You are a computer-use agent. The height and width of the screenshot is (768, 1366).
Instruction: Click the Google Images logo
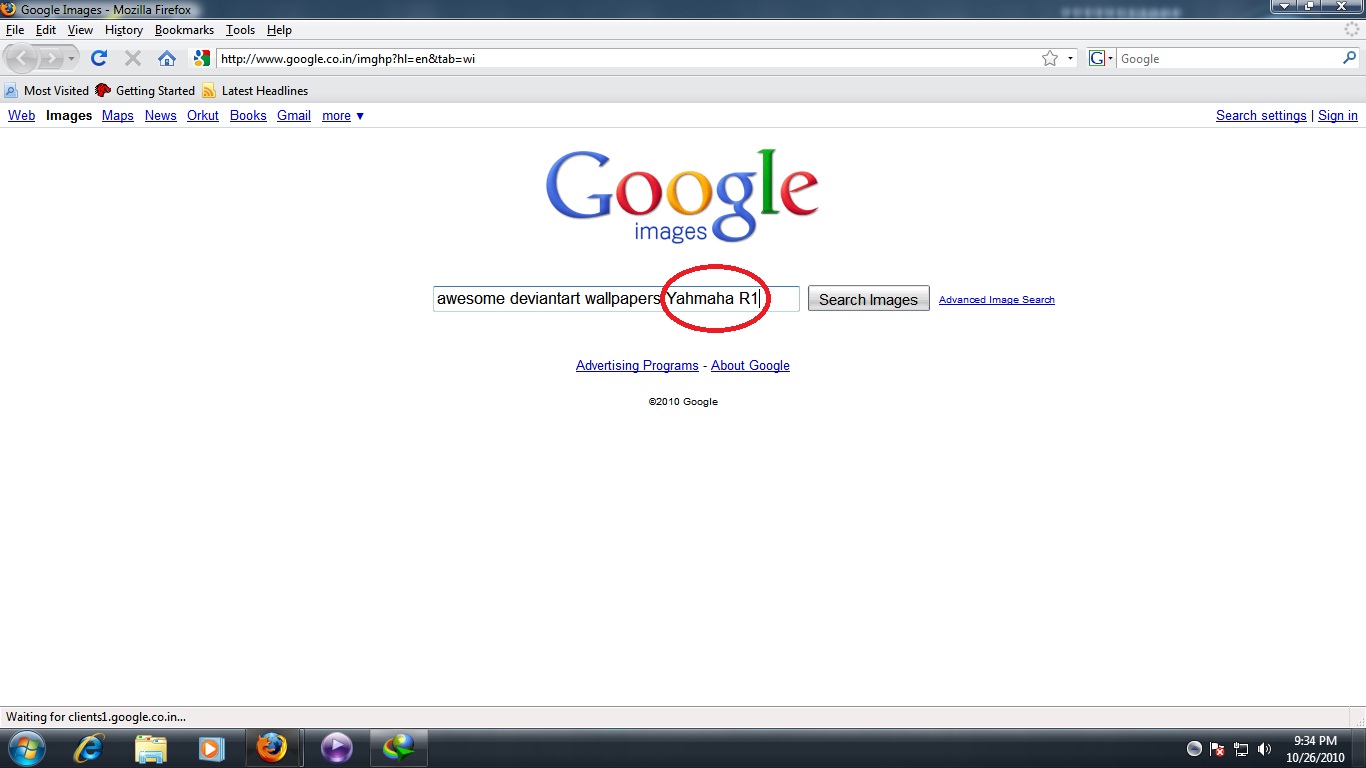[682, 196]
